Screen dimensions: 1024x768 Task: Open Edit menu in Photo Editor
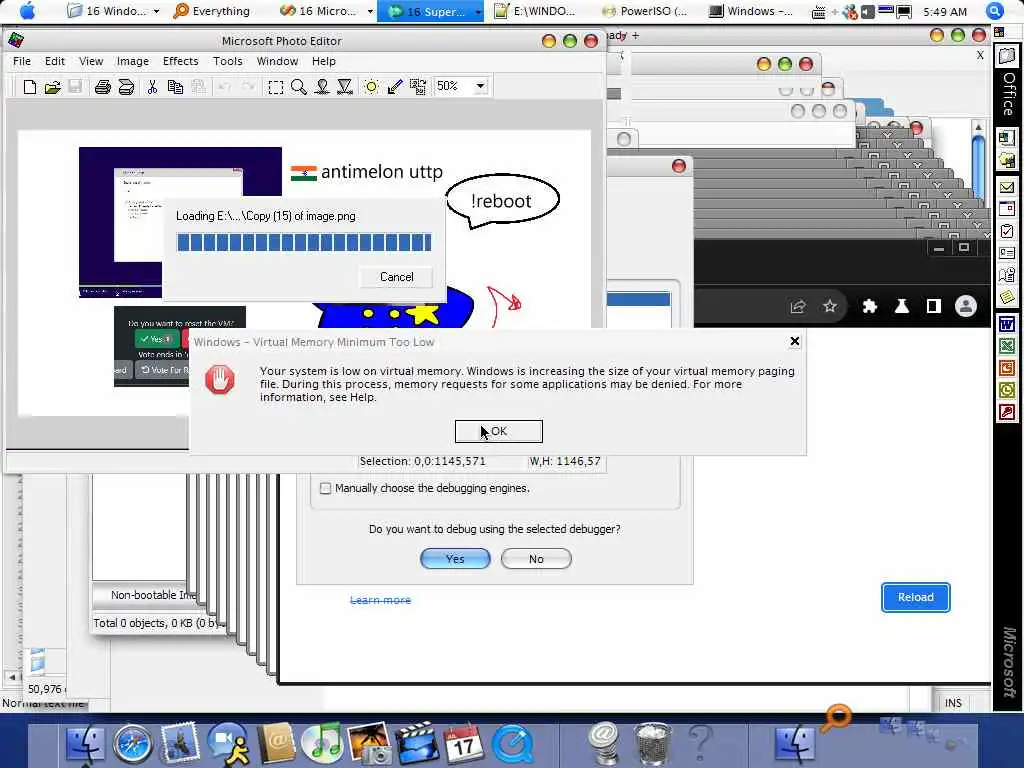[x=55, y=61]
